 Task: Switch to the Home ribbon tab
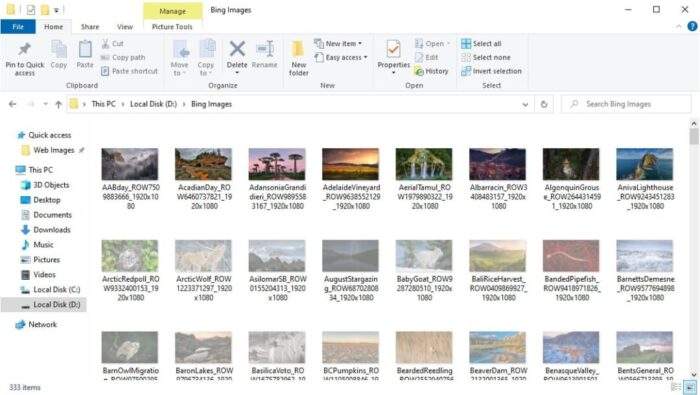click(54, 27)
